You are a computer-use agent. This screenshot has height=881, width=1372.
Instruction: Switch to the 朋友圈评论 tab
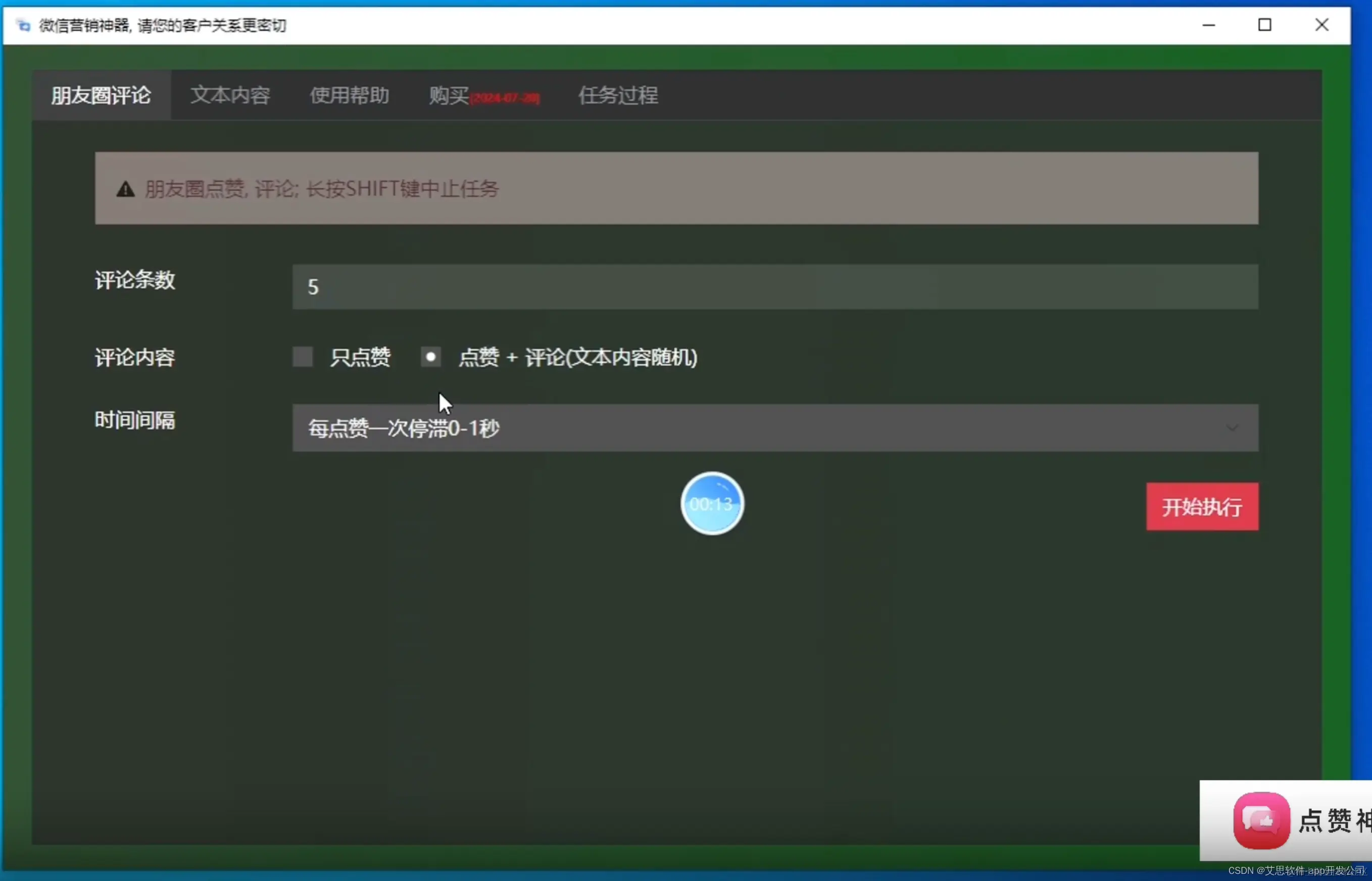(x=101, y=95)
